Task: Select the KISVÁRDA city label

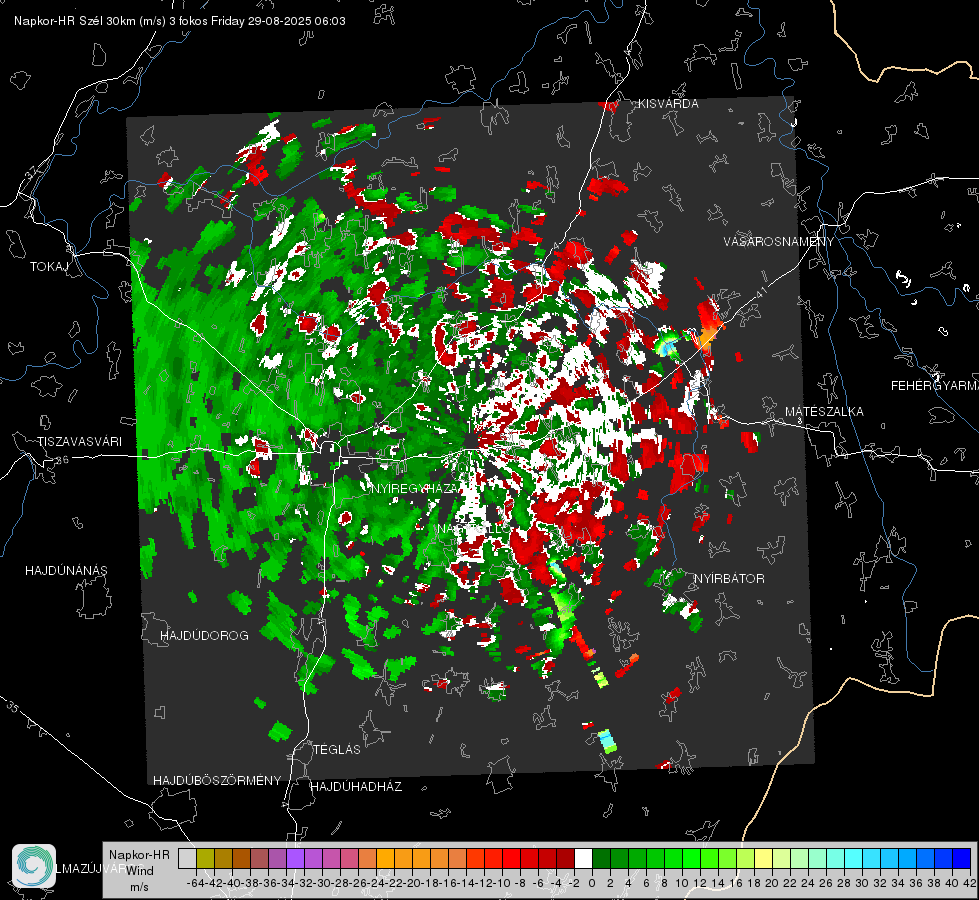Action: [668, 104]
